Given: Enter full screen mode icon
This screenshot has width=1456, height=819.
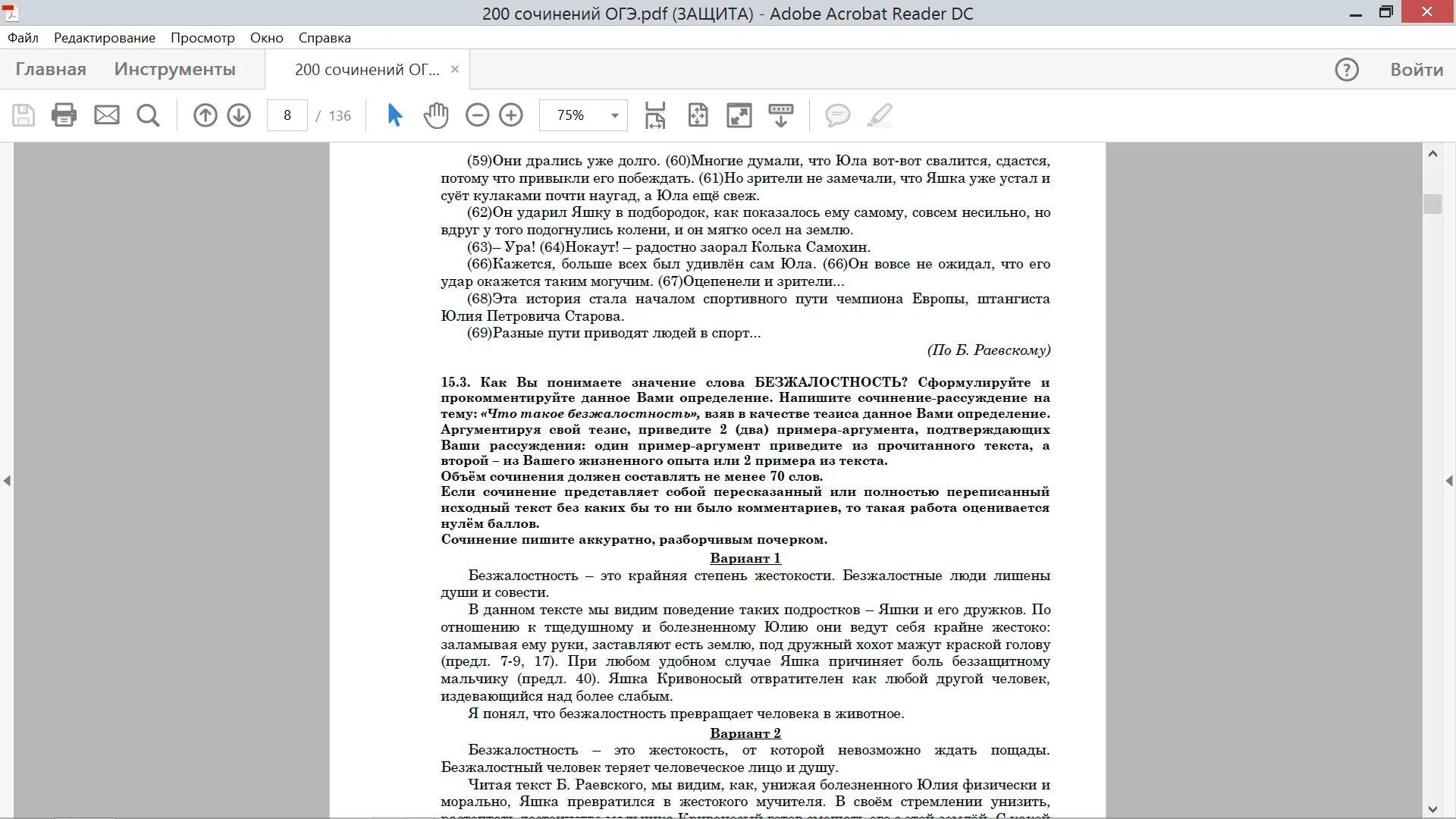Looking at the screenshot, I should tap(739, 115).
